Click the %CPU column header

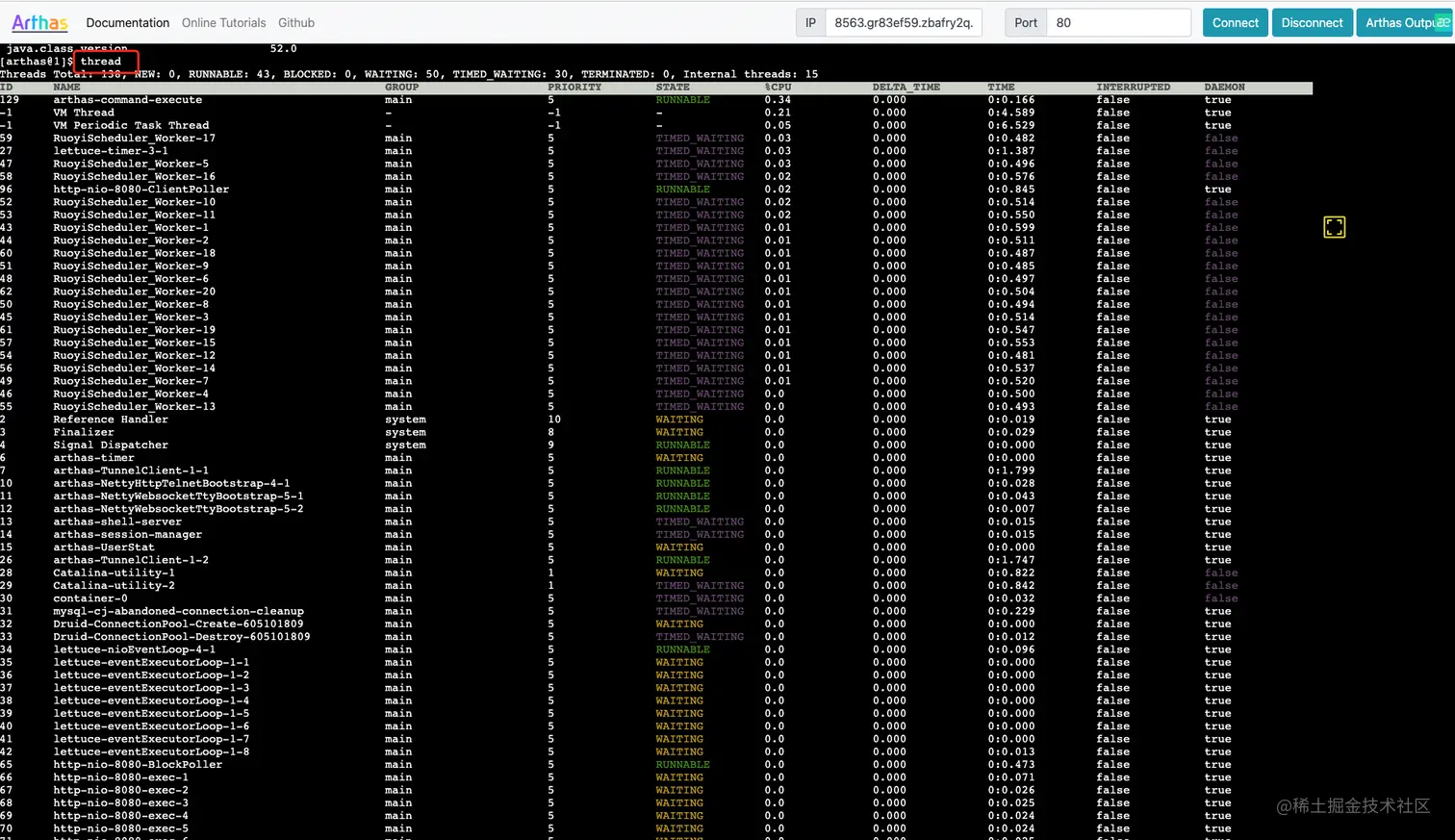pos(778,88)
